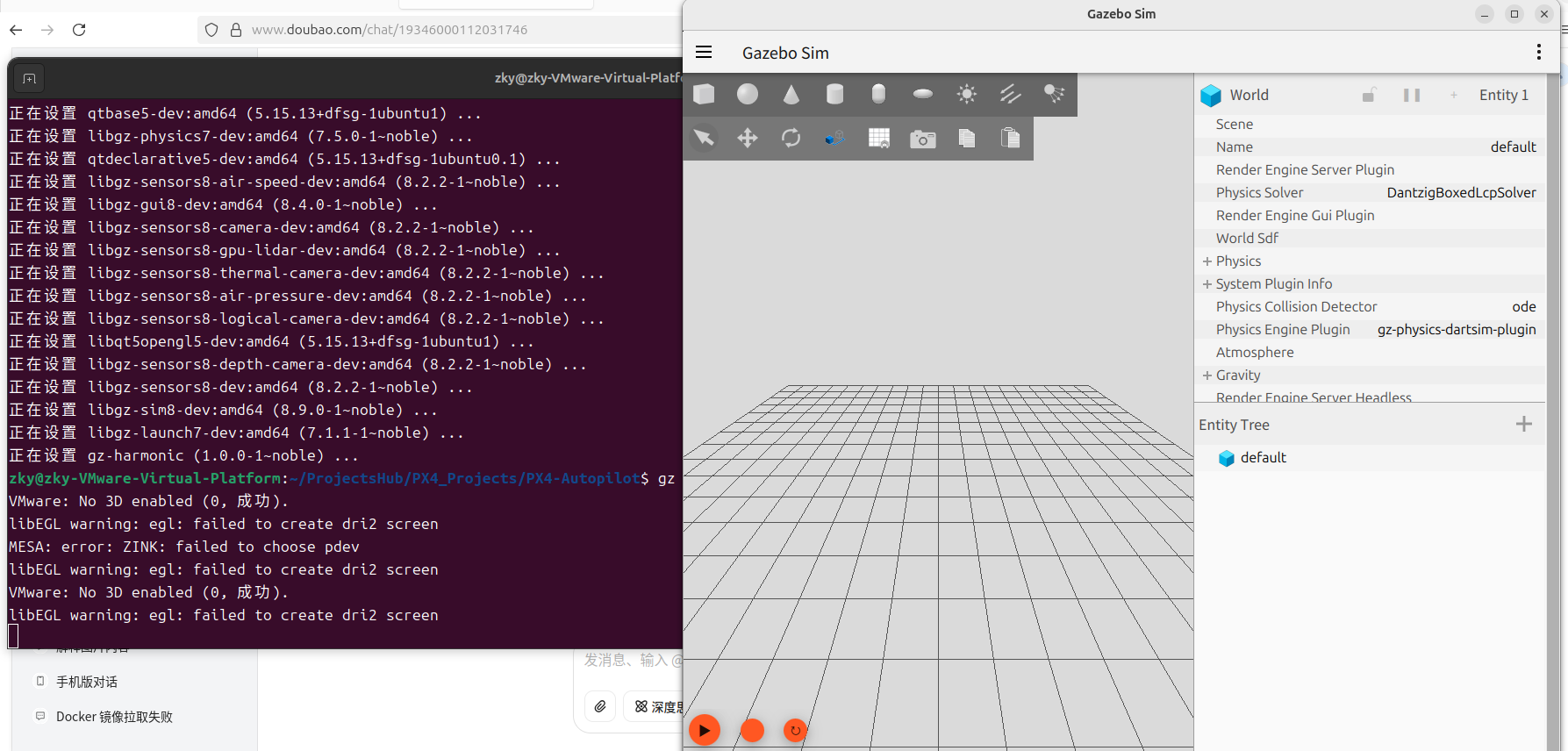Click the Entity 1 label
Screen dimensions: 1568x751
click(1503, 95)
